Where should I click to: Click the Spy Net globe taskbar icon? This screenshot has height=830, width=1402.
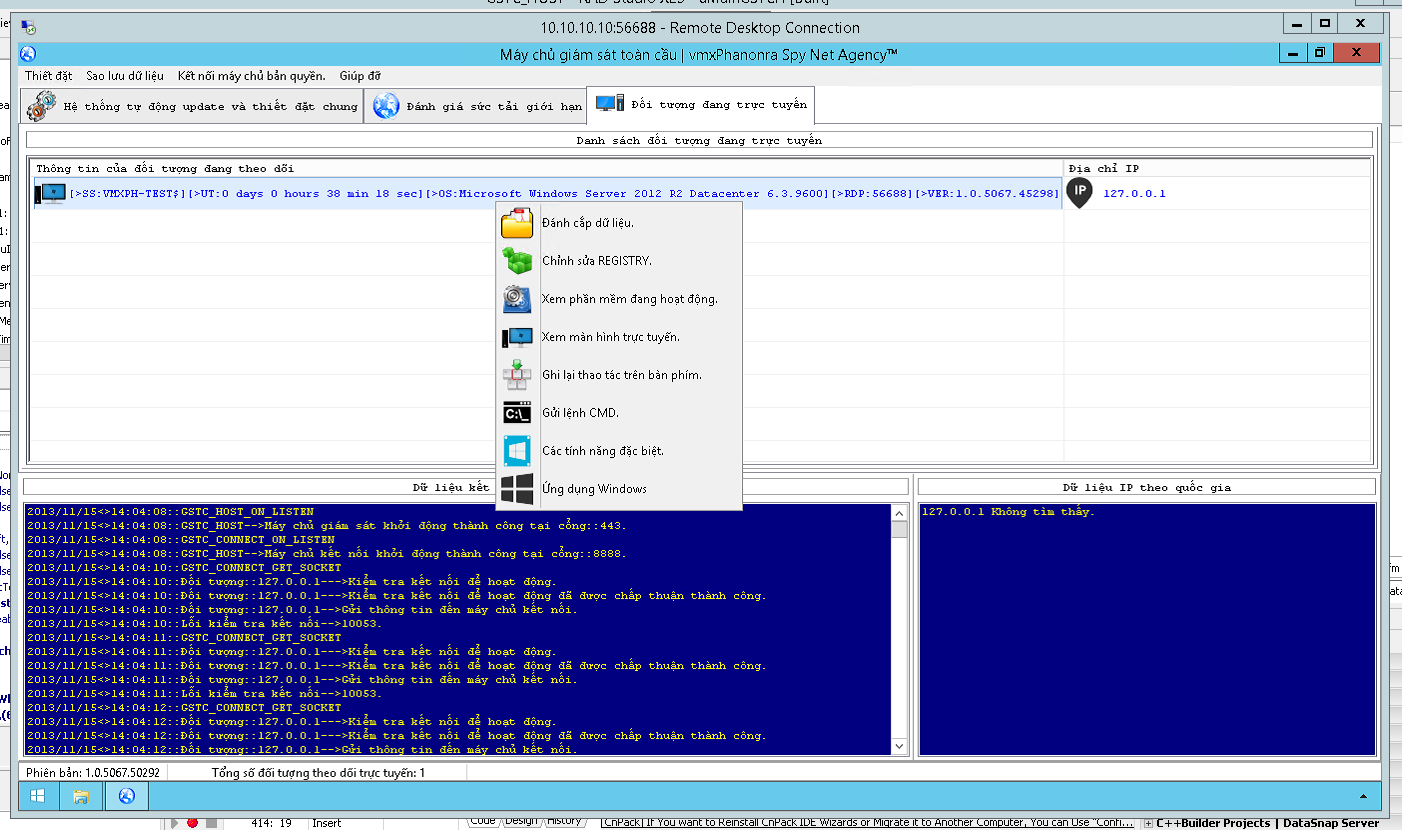tap(126, 796)
